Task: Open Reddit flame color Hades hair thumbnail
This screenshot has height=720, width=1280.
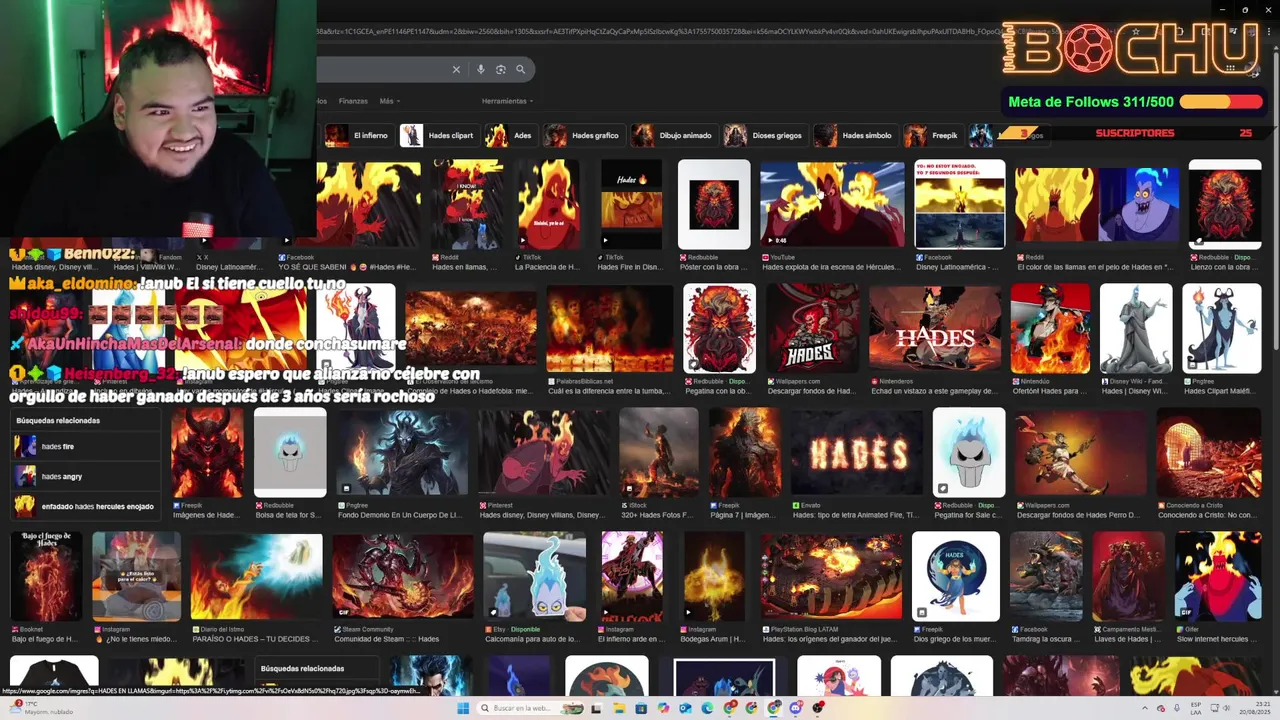Action: pos(1097,204)
